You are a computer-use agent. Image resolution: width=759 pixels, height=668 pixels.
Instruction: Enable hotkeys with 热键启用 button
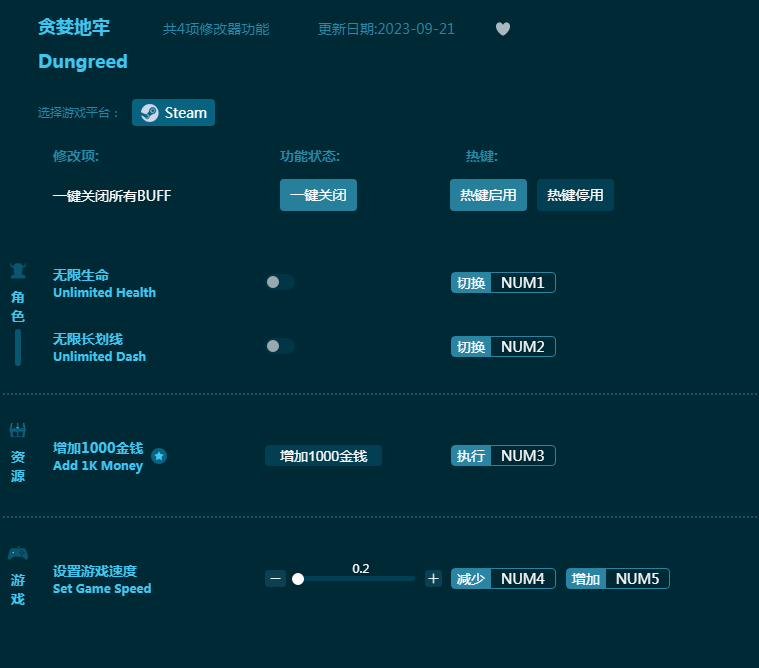point(488,195)
